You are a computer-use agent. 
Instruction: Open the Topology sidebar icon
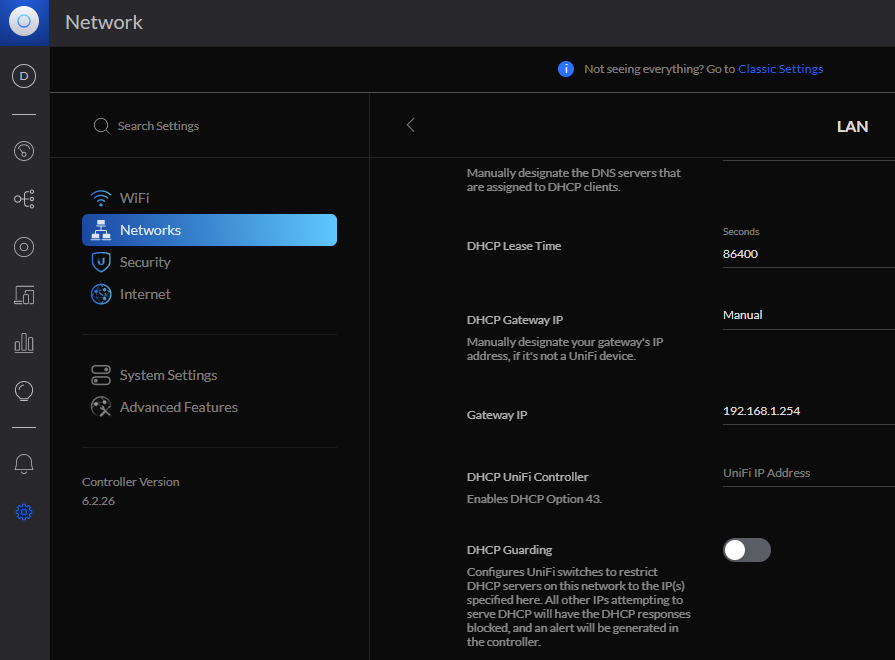[x=24, y=199]
